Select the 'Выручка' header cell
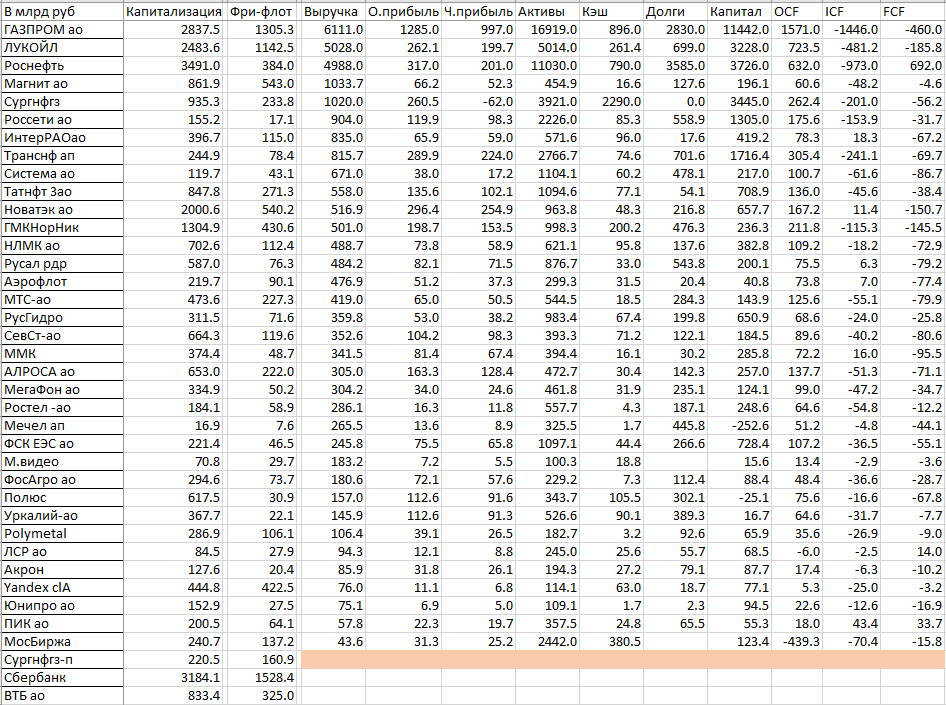 point(332,11)
